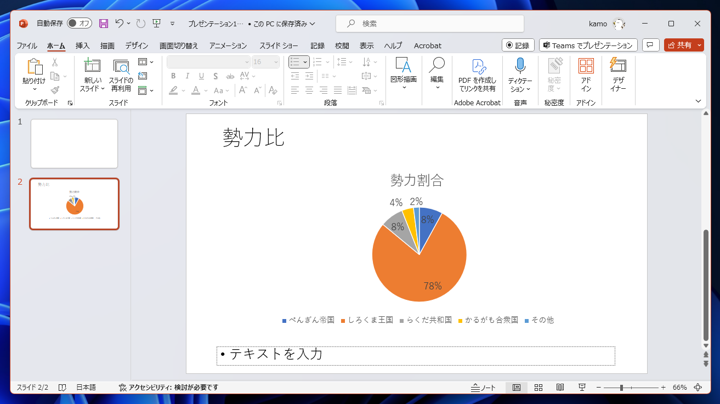Click the Cut scissors icon
720x404 pixels.
tap(55, 62)
